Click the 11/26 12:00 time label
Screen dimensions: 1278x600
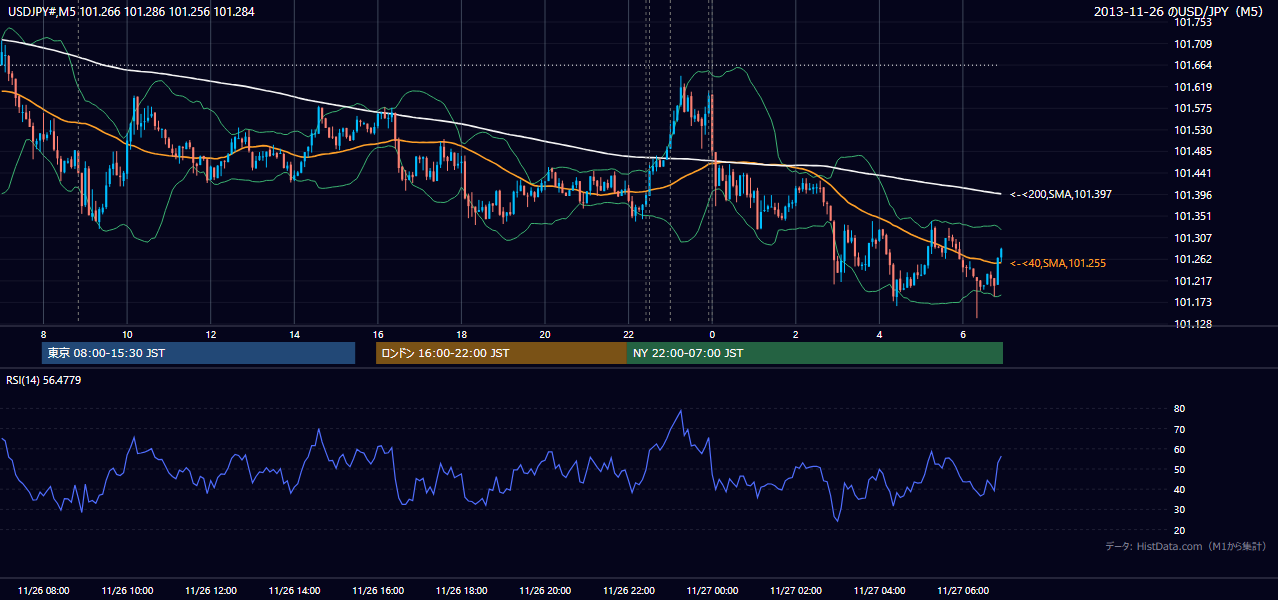tap(211, 591)
